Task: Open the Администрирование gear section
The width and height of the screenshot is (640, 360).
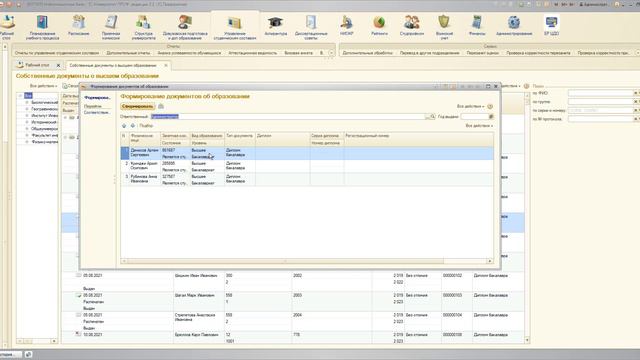Action: (x=514, y=25)
